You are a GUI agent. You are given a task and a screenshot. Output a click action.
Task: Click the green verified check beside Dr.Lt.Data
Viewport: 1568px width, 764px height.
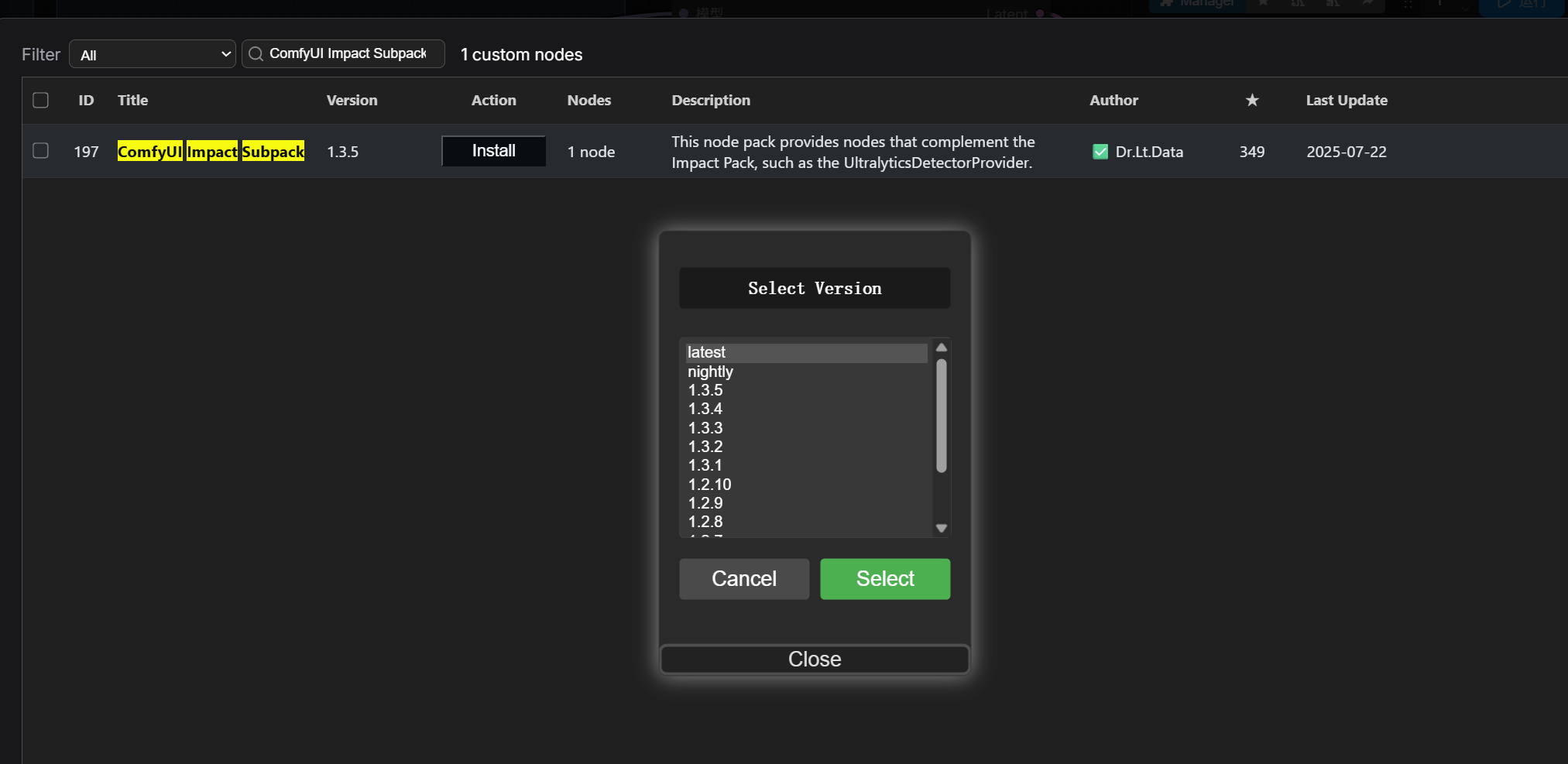(x=1100, y=152)
